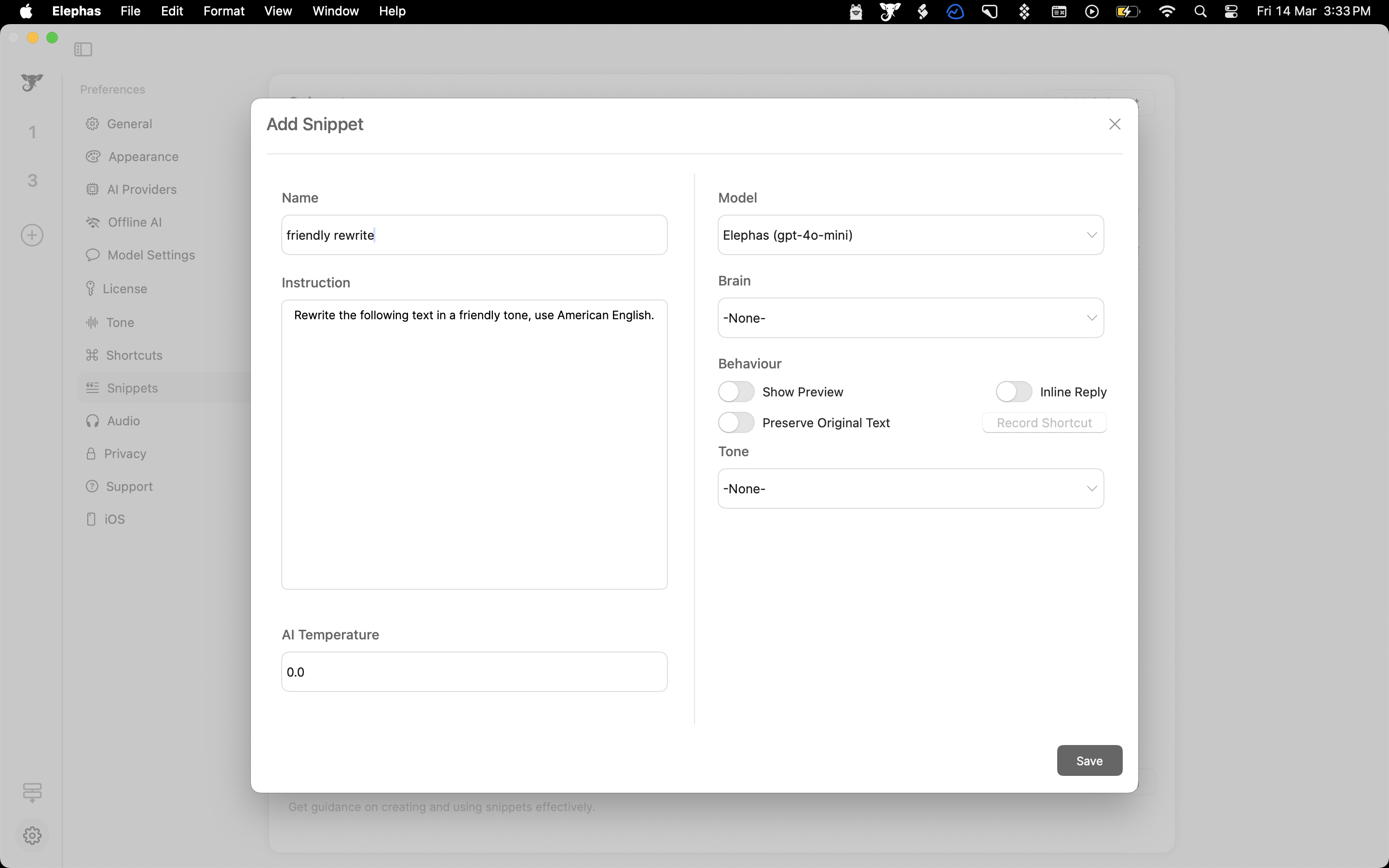Image resolution: width=1389 pixels, height=868 pixels.
Task: Click the Wi-Fi status icon
Action: (1166, 12)
